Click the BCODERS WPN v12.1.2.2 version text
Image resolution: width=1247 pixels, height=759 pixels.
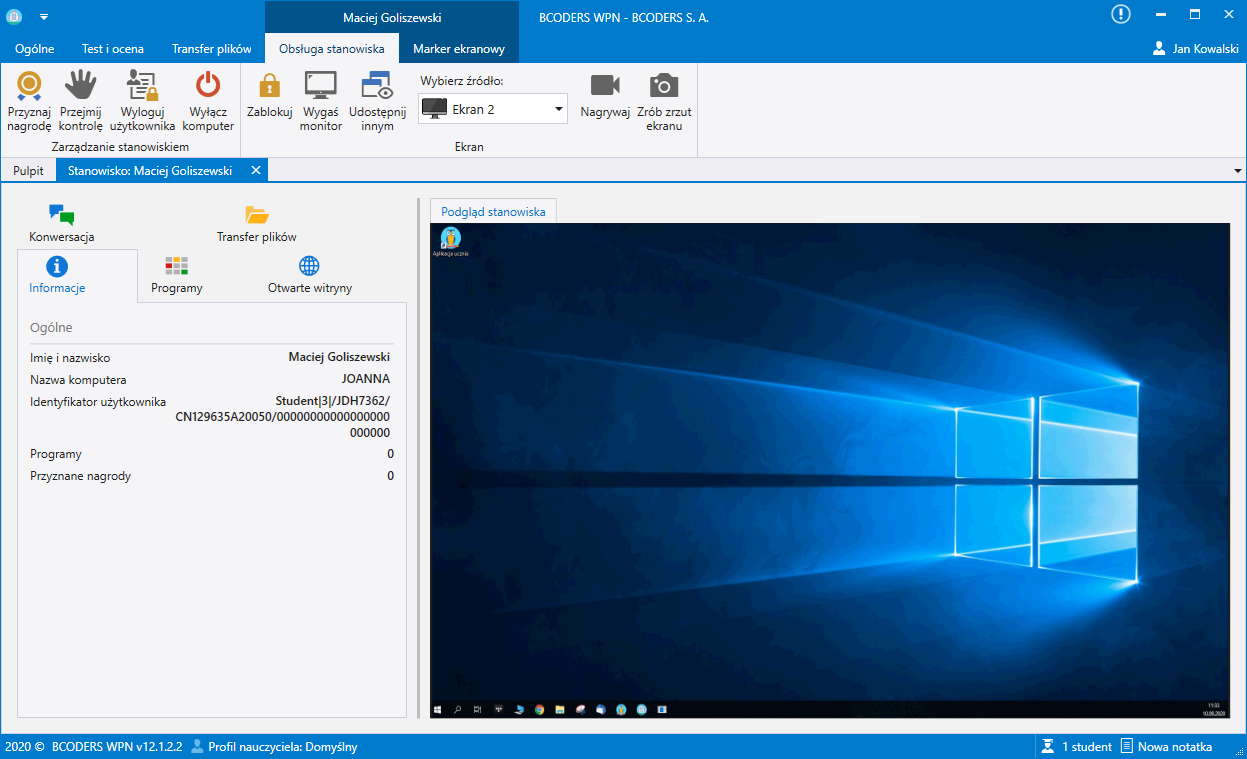pyautogui.click(x=117, y=747)
